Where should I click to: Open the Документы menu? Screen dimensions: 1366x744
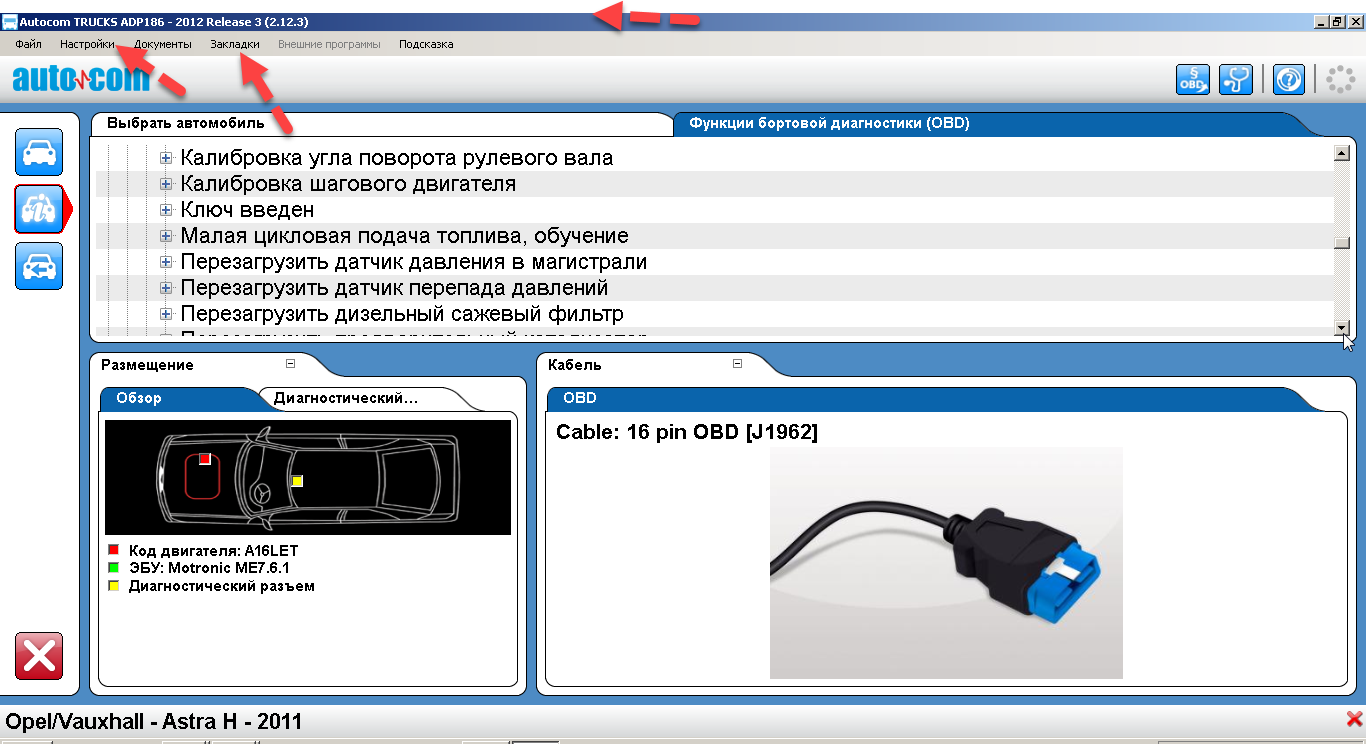pos(163,44)
